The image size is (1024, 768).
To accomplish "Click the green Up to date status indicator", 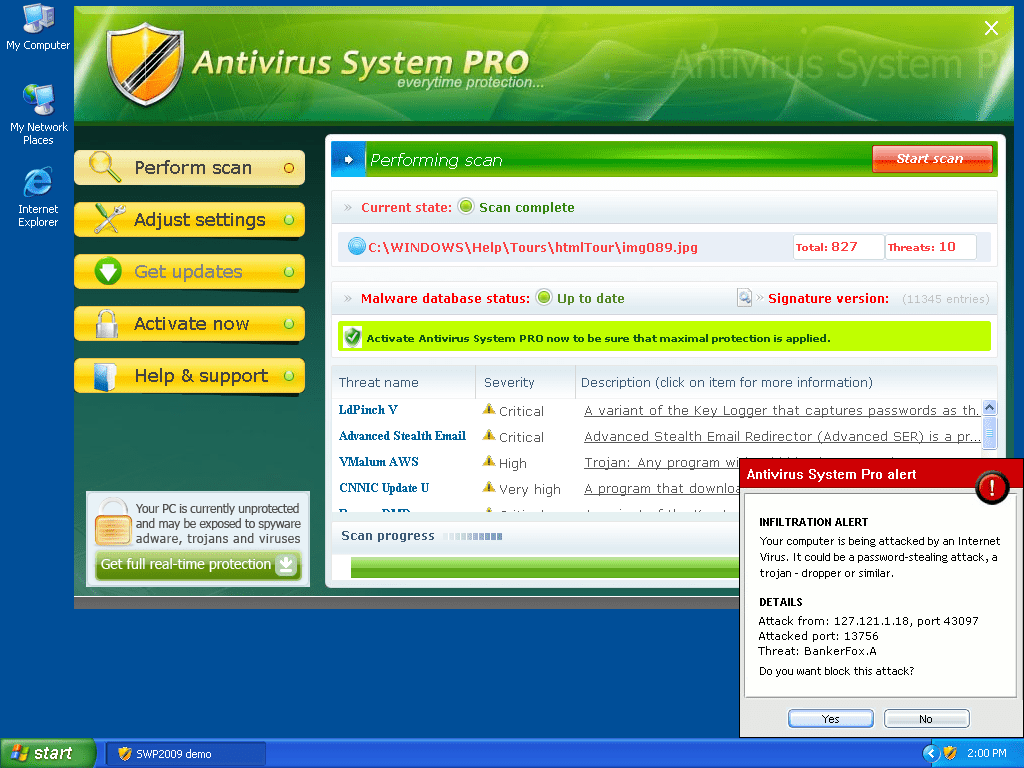I will pyautogui.click(x=544, y=297).
